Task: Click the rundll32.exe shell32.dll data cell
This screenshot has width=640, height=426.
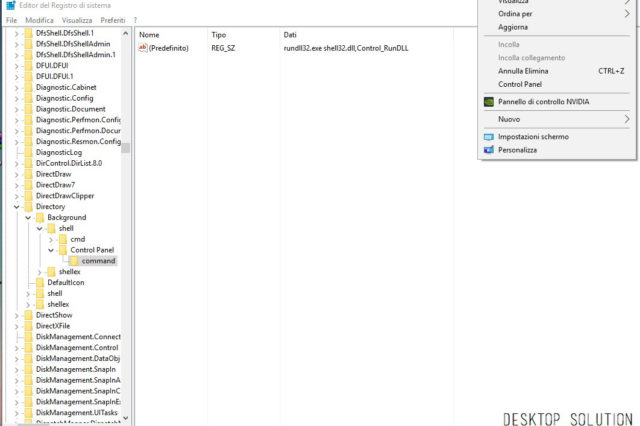Action: click(346, 48)
